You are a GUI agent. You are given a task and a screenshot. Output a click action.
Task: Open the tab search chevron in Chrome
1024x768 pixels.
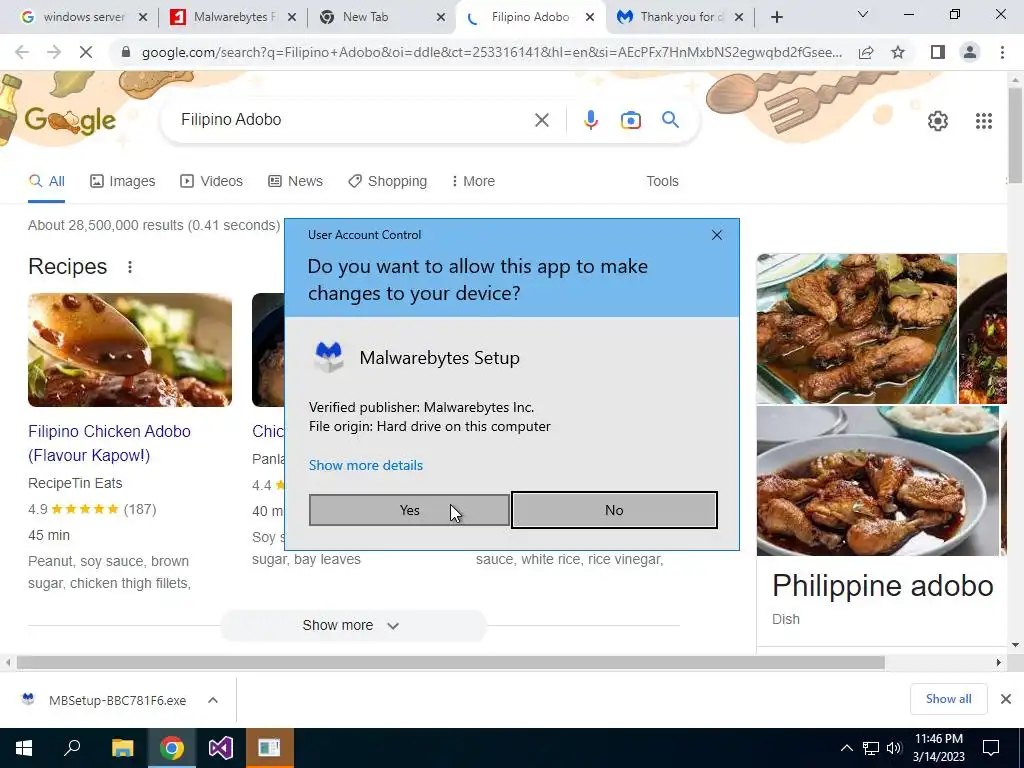(863, 14)
